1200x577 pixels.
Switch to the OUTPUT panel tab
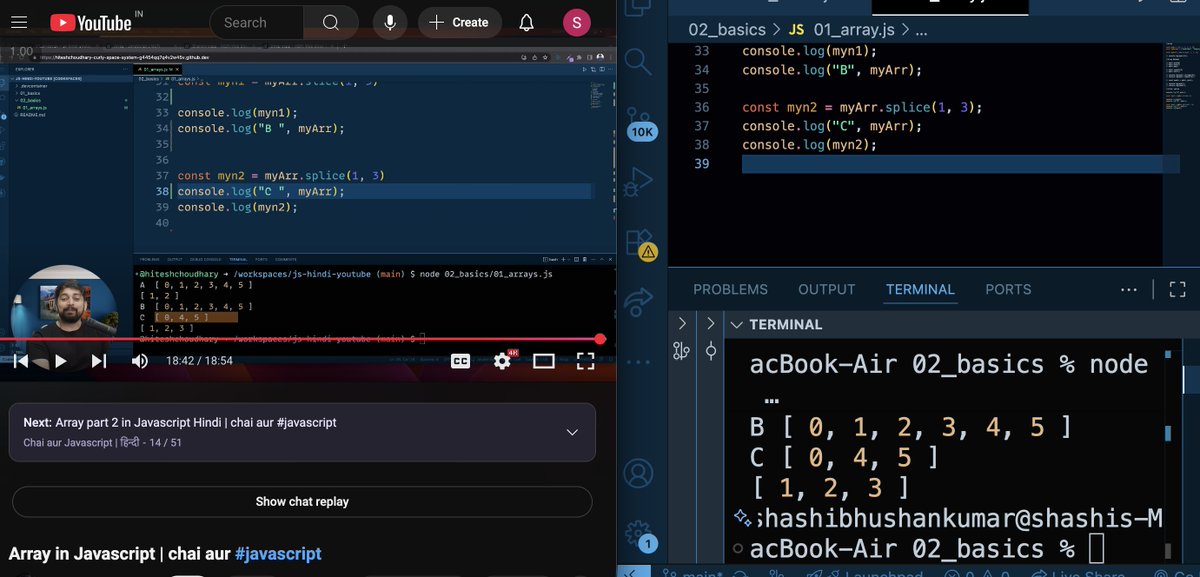(x=827, y=289)
